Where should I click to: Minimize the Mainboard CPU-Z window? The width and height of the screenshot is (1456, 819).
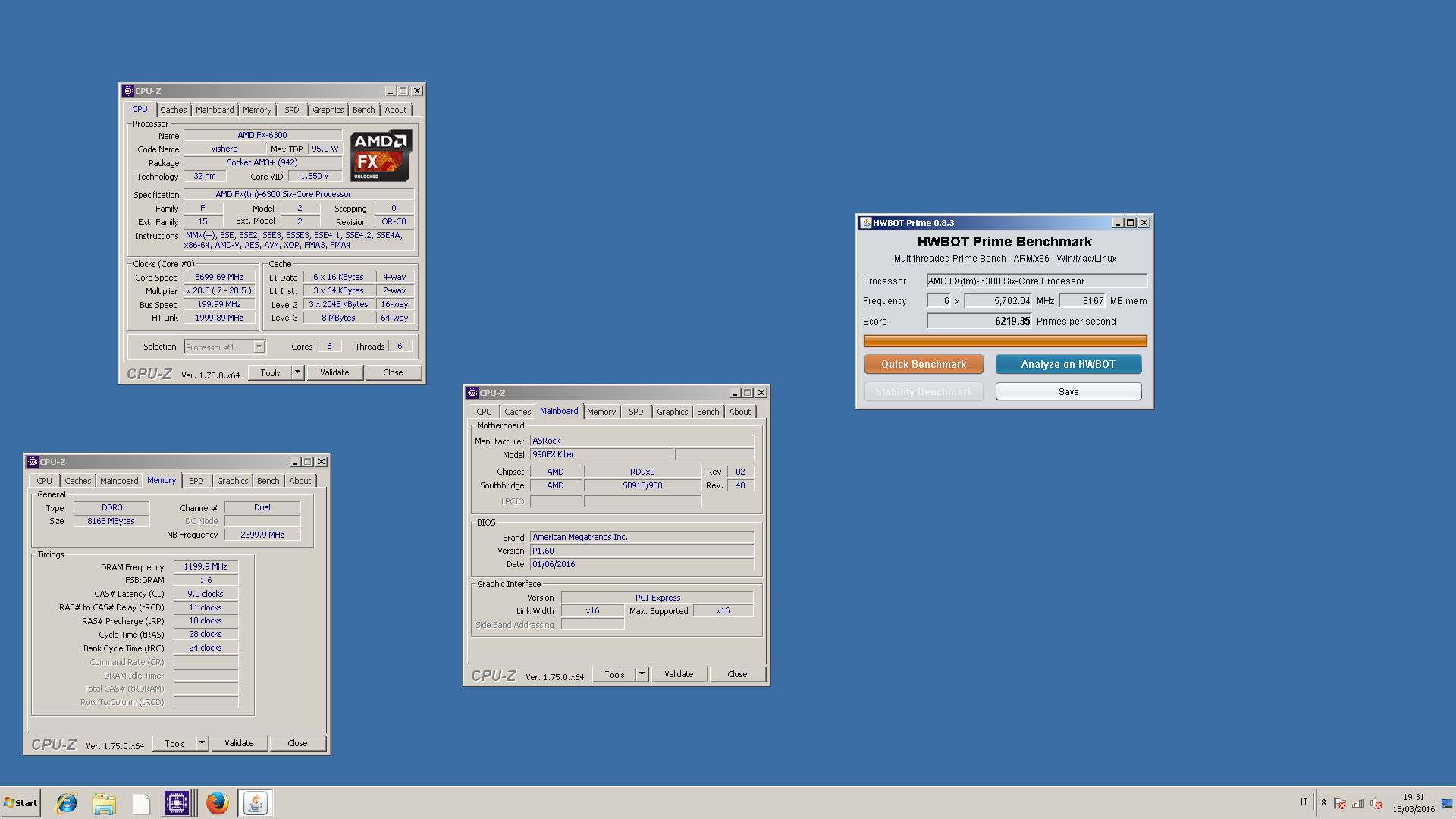click(734, 393)
